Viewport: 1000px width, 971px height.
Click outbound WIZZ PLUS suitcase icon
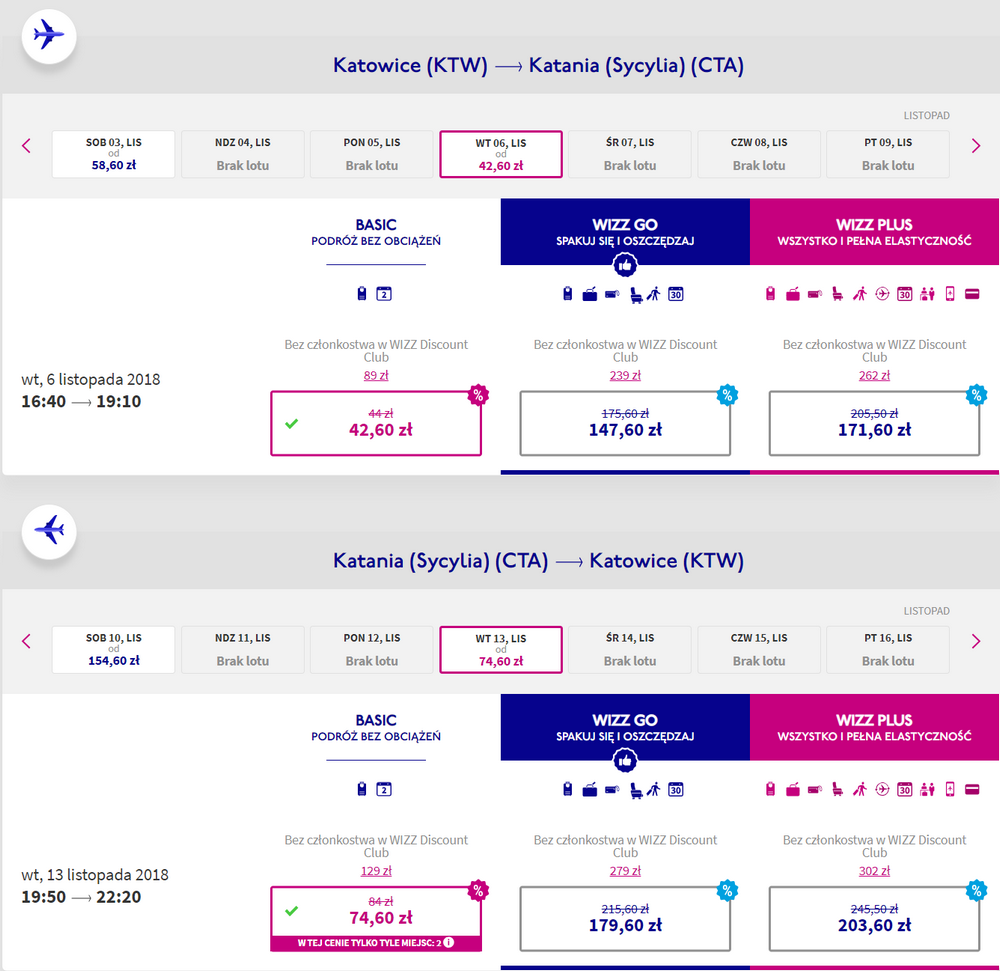(x=793, y=294)
